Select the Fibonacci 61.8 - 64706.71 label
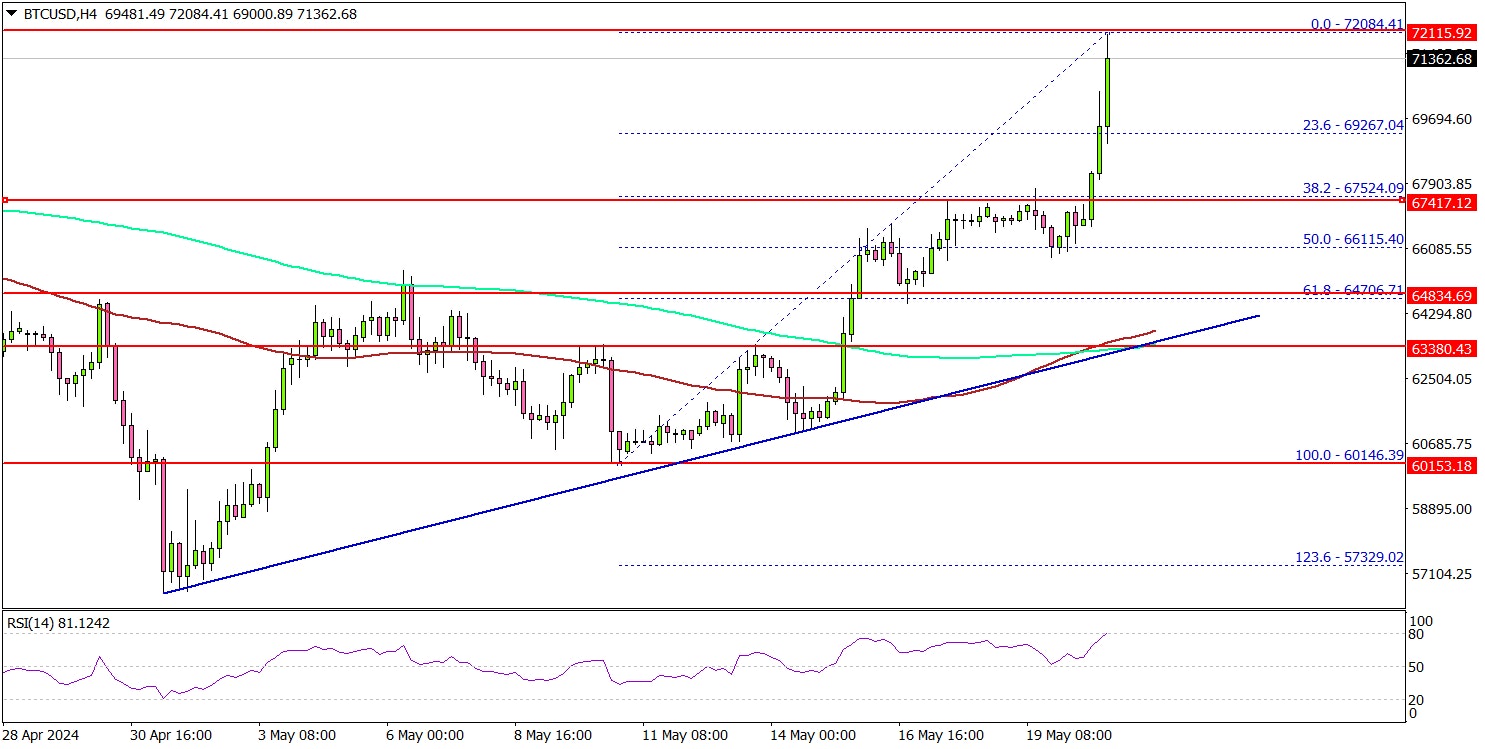The image size is (1485, 749). click(1352, 289)
